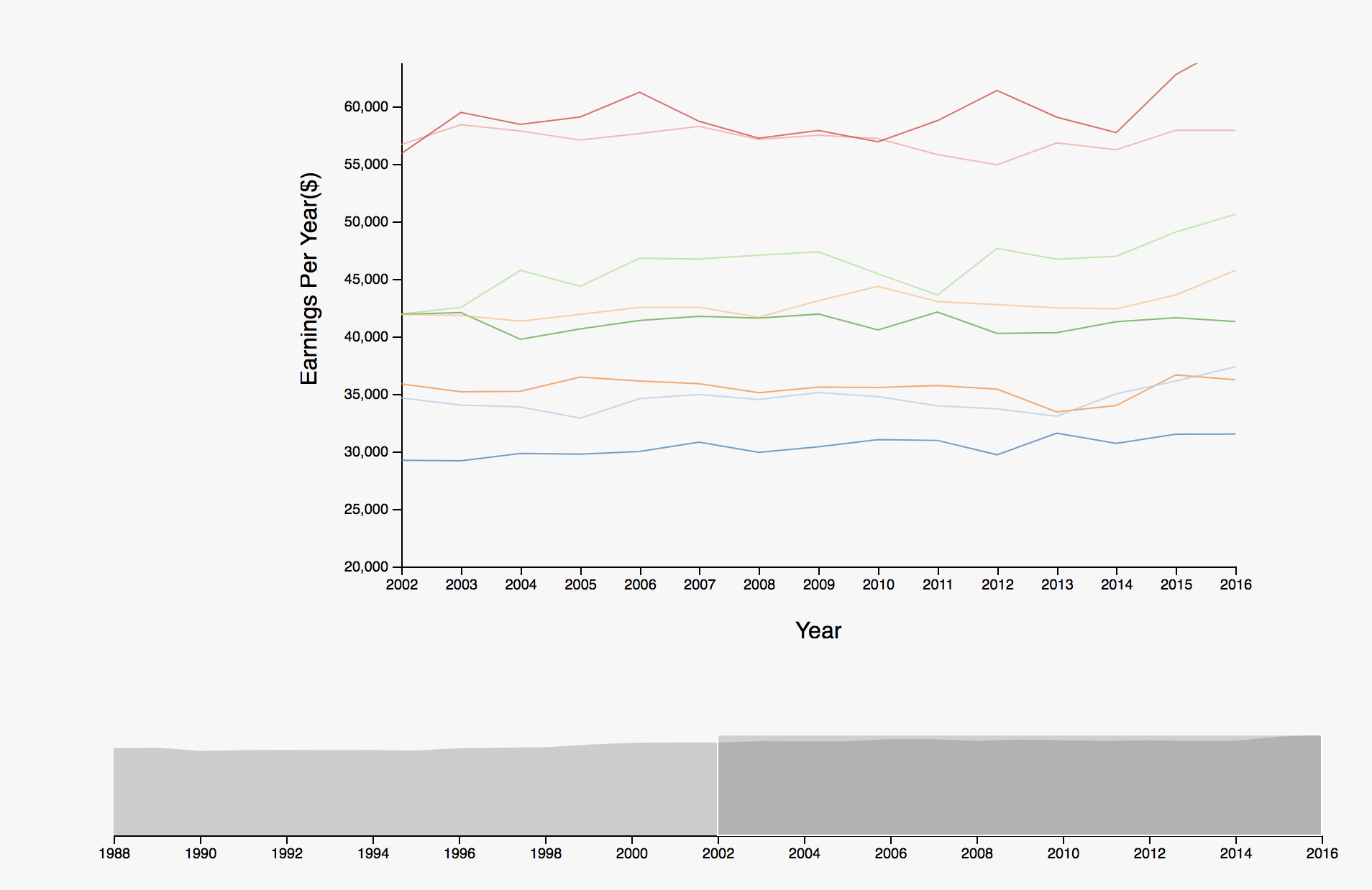Click 2000 tick on overview axis
This screenshot has height=890, width=1372.
pos(632,853)
